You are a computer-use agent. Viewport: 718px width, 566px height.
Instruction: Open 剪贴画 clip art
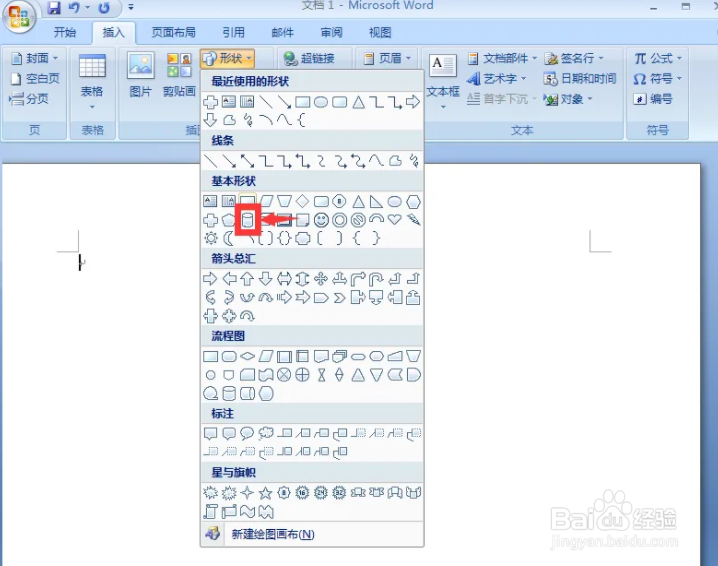pos(179,75)
